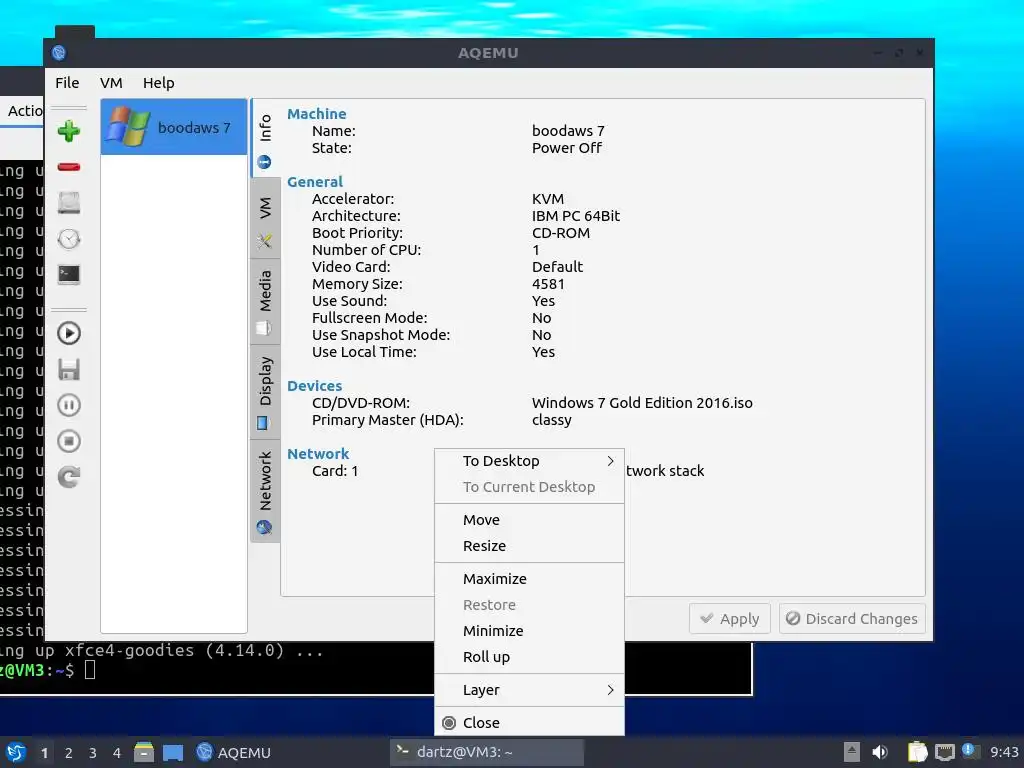Choose Resize from the window context menu
The height and width of the screenshot is (768, 1024).
(x=529, y=546)
